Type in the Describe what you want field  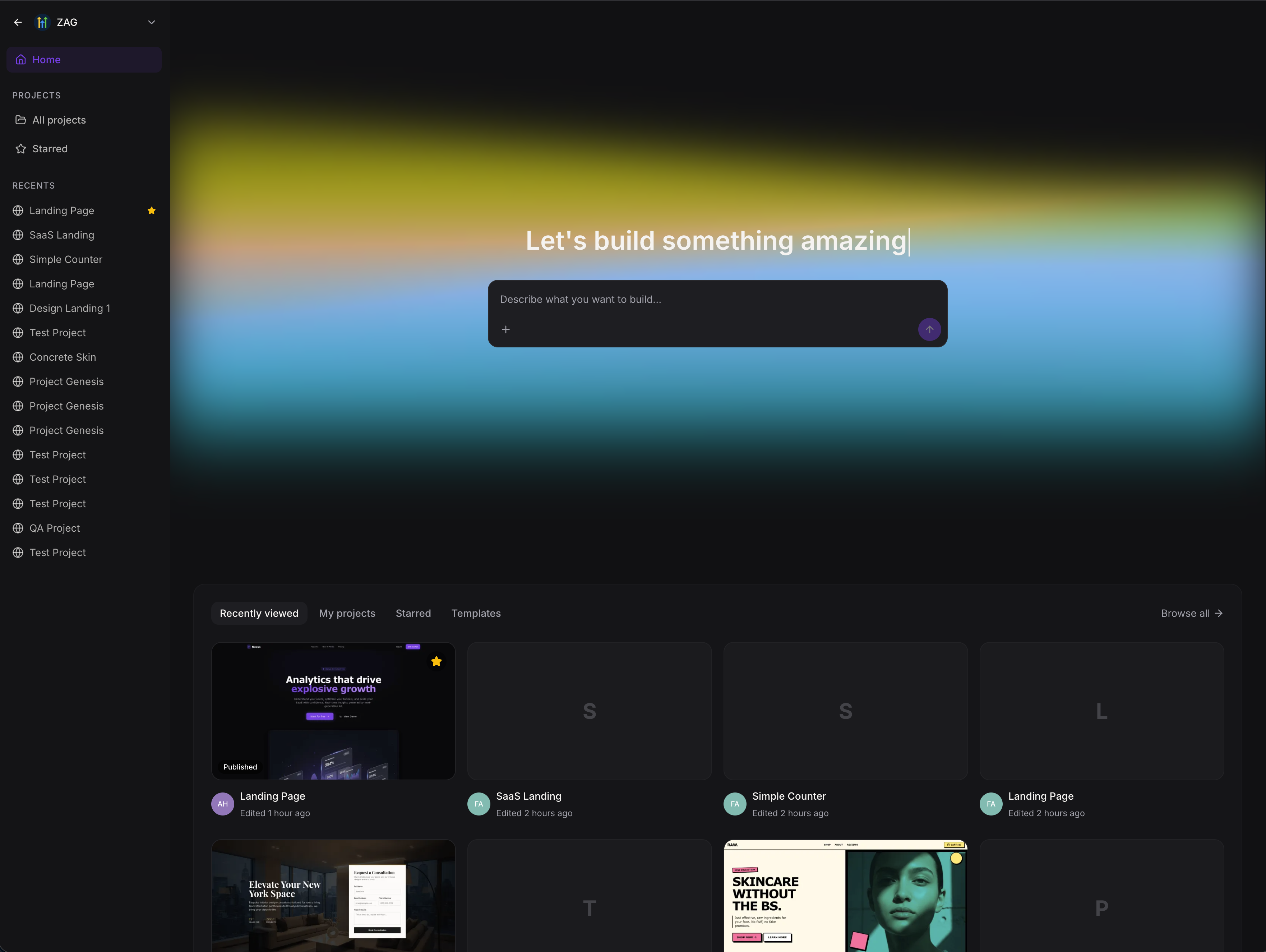[x=687, y=299]
